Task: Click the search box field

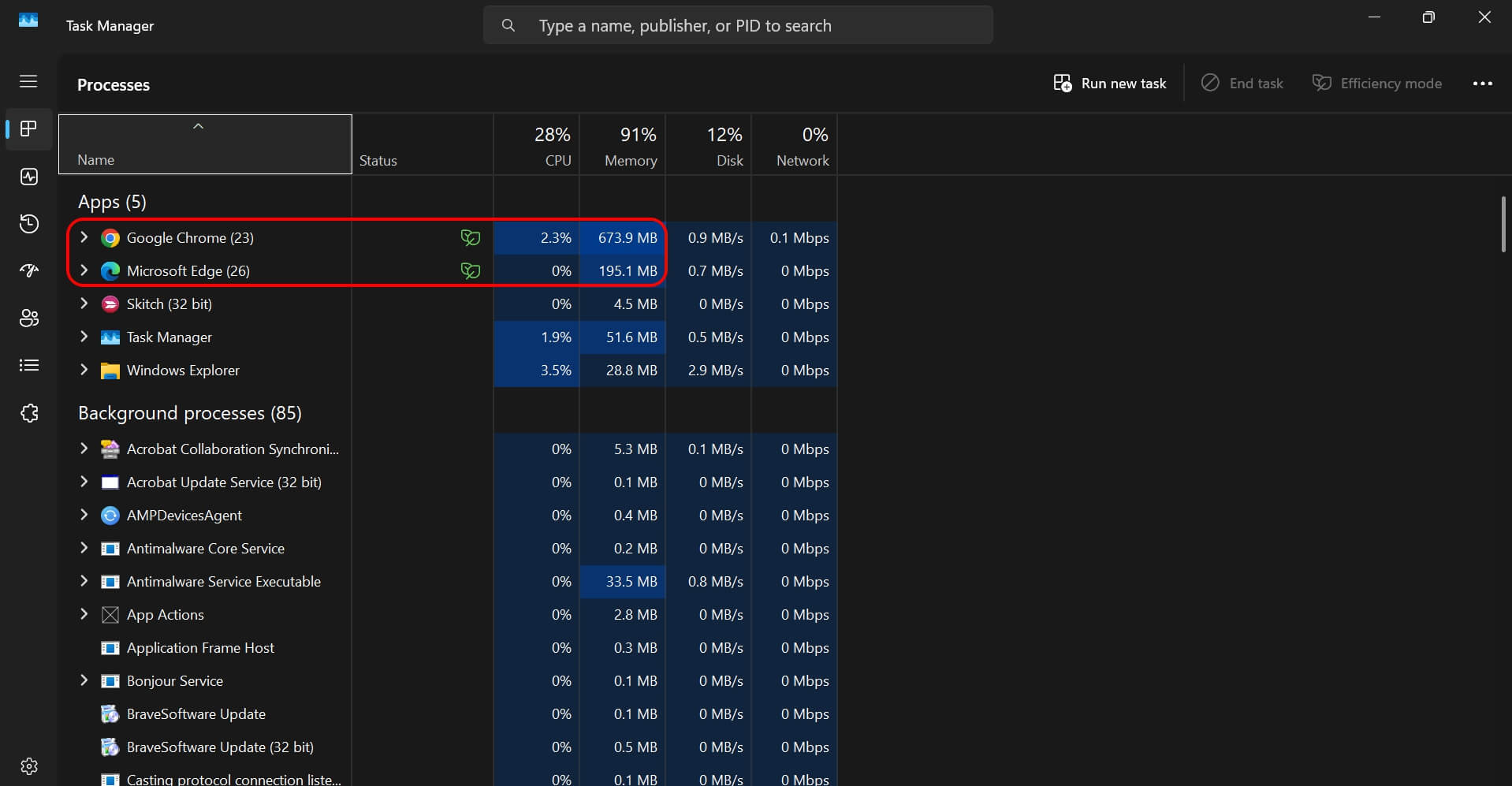Action: [738, 25]
